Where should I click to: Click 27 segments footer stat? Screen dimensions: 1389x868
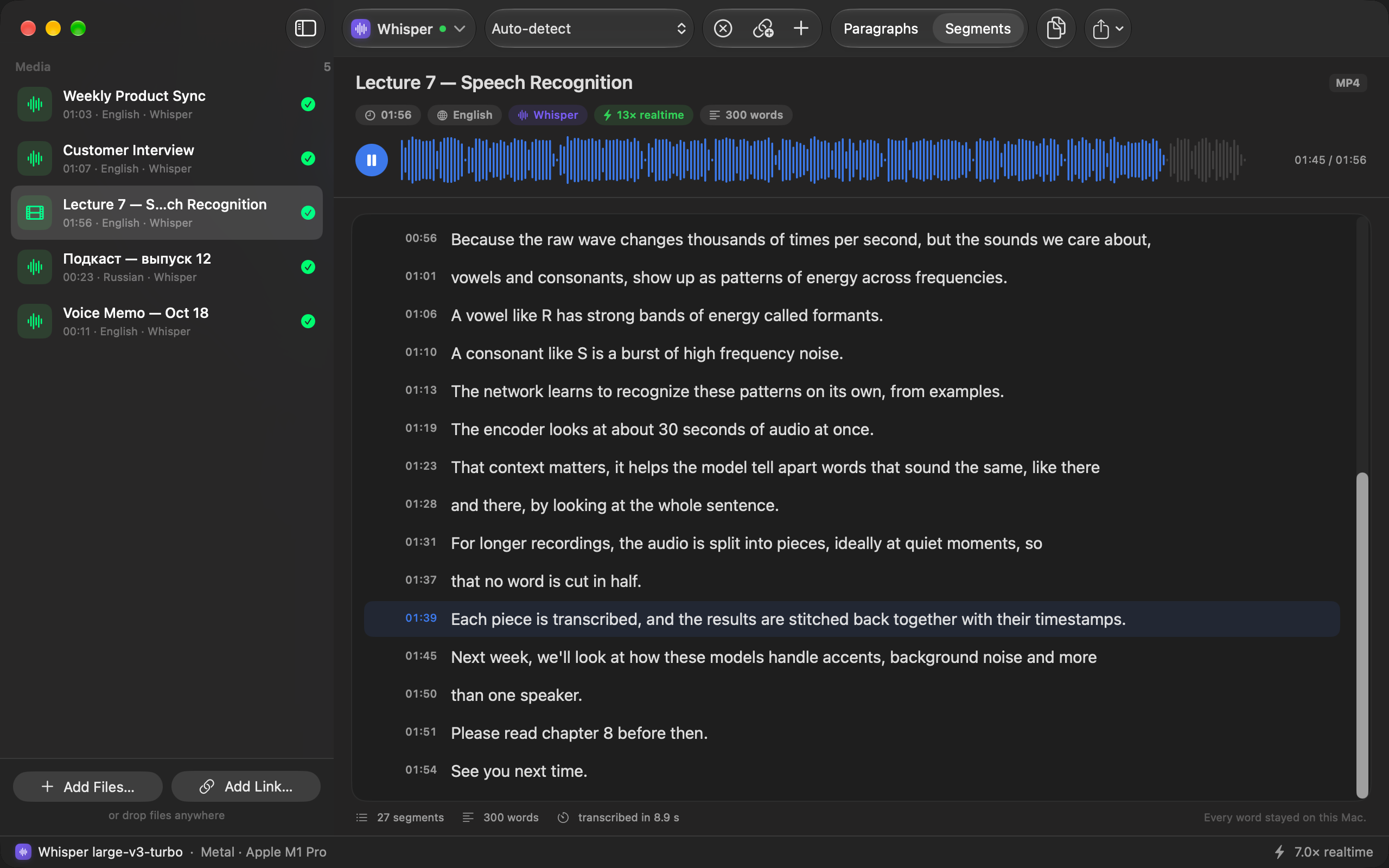[400, 817]
